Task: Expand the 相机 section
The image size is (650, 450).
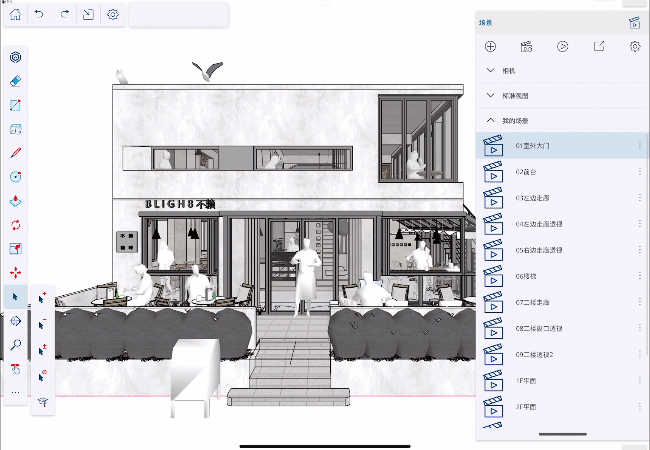Action: [x=490, y=71]
